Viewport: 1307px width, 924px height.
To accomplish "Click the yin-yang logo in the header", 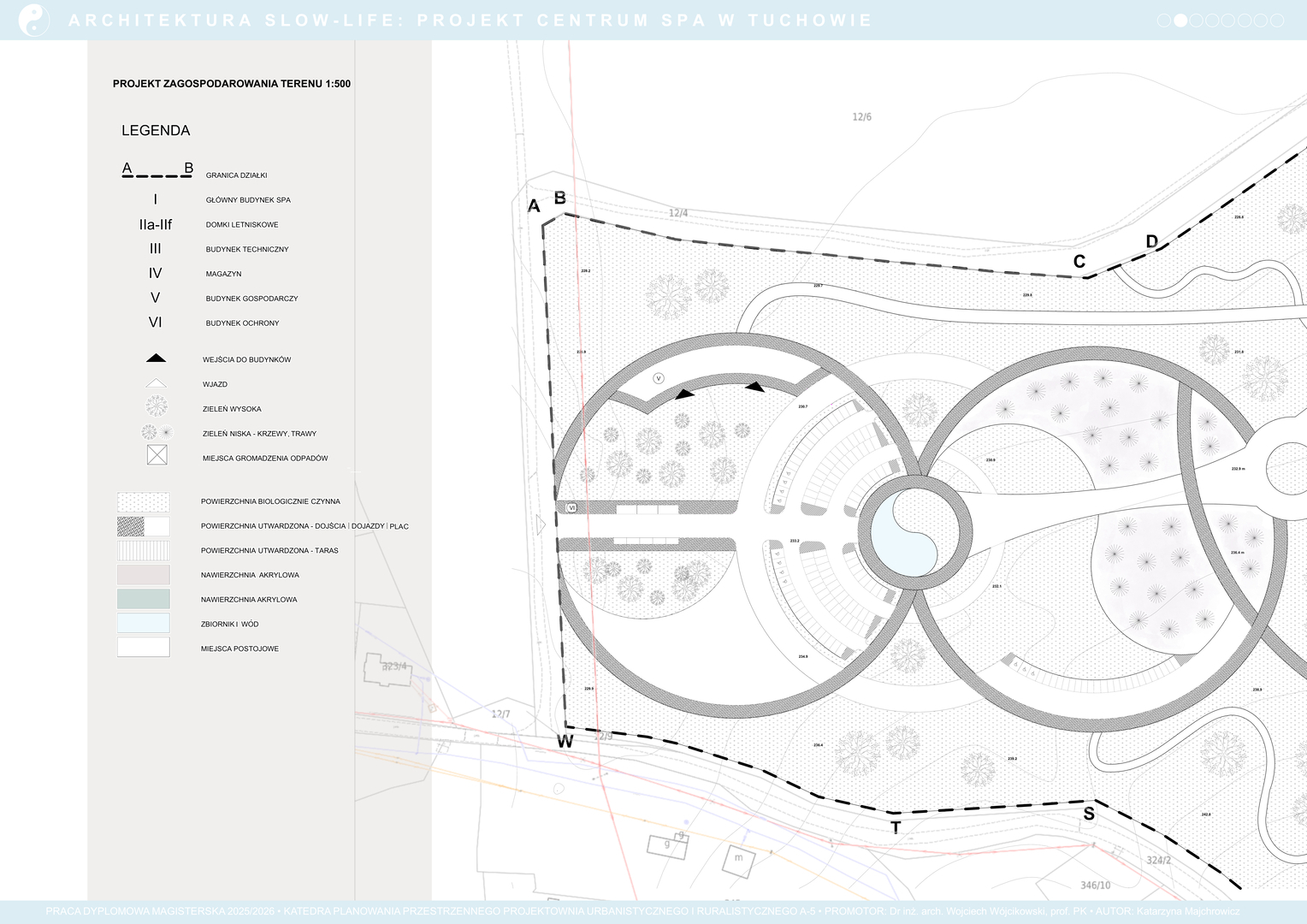I will (x=34, y=20).
